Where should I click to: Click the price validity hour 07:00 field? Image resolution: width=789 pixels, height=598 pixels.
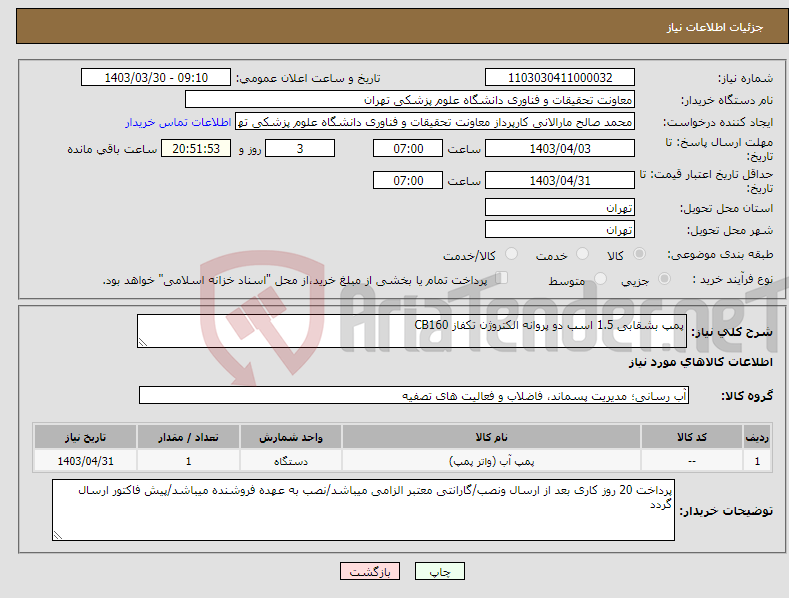pyautogui.click(x=408, y=180)
